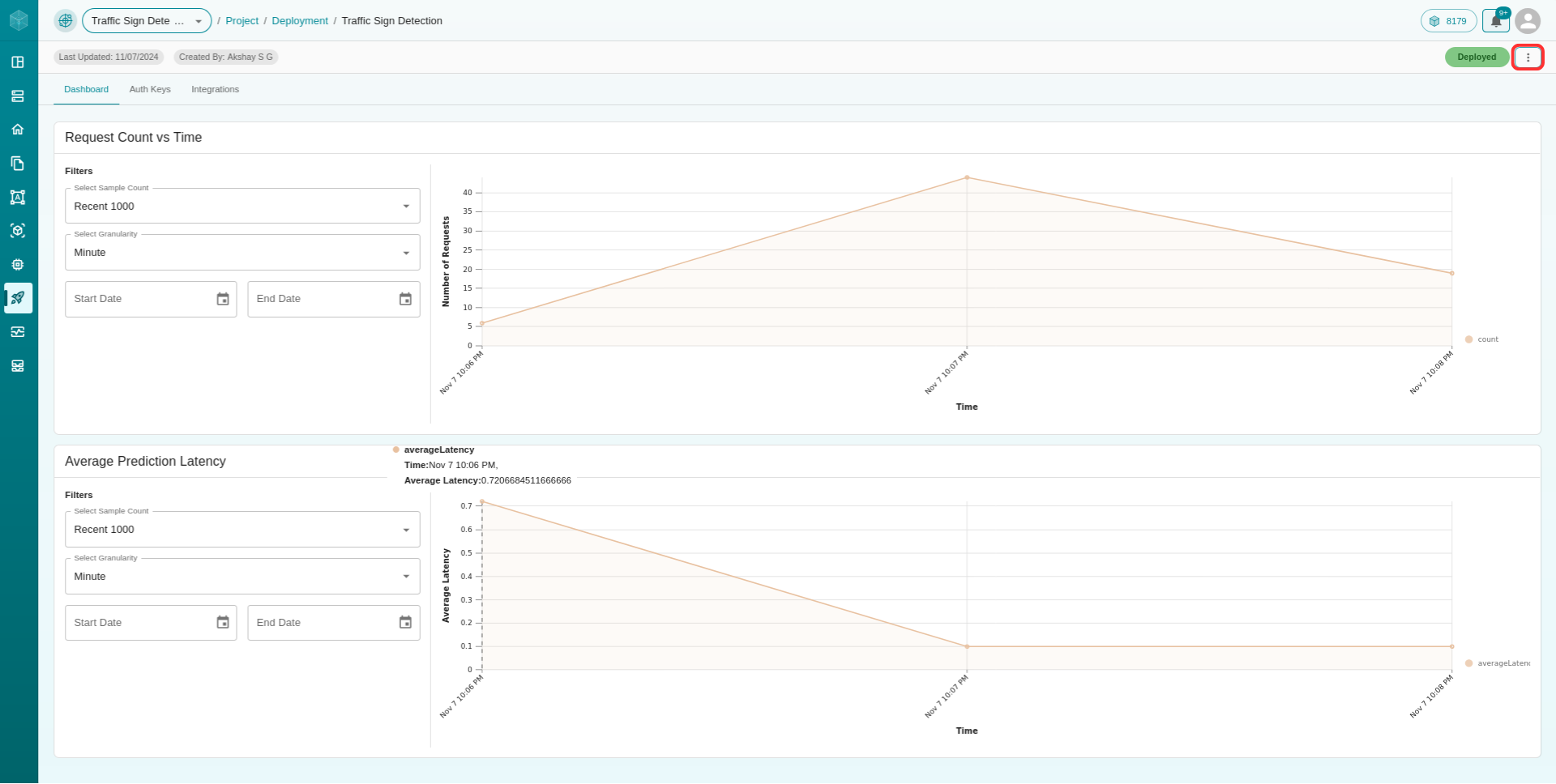1556x784 pixels.
Task: Open Request Count Select Granularity dropdown
Action: [242, 253]
